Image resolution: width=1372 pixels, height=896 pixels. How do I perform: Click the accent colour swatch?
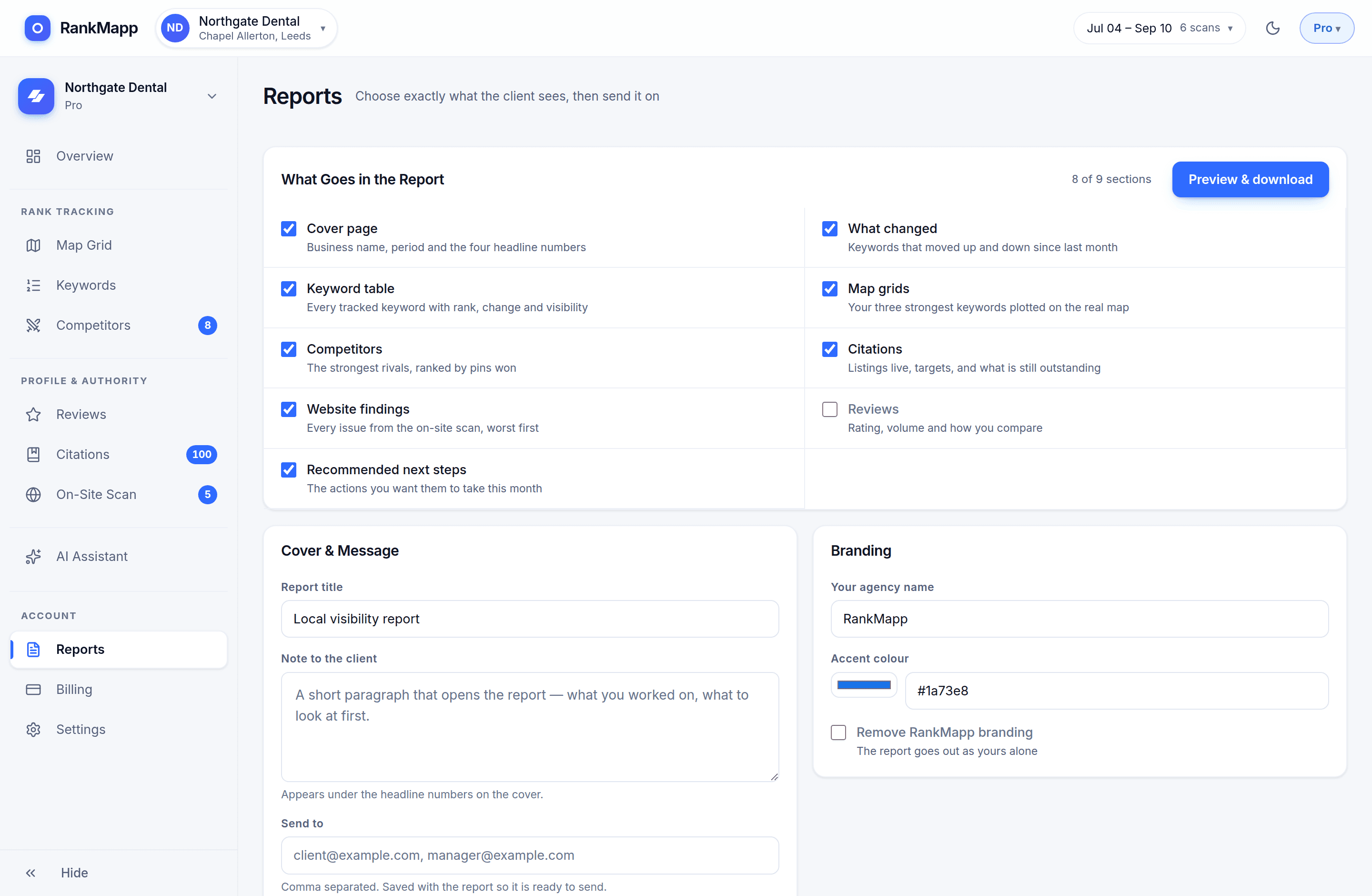click(864, 685)
